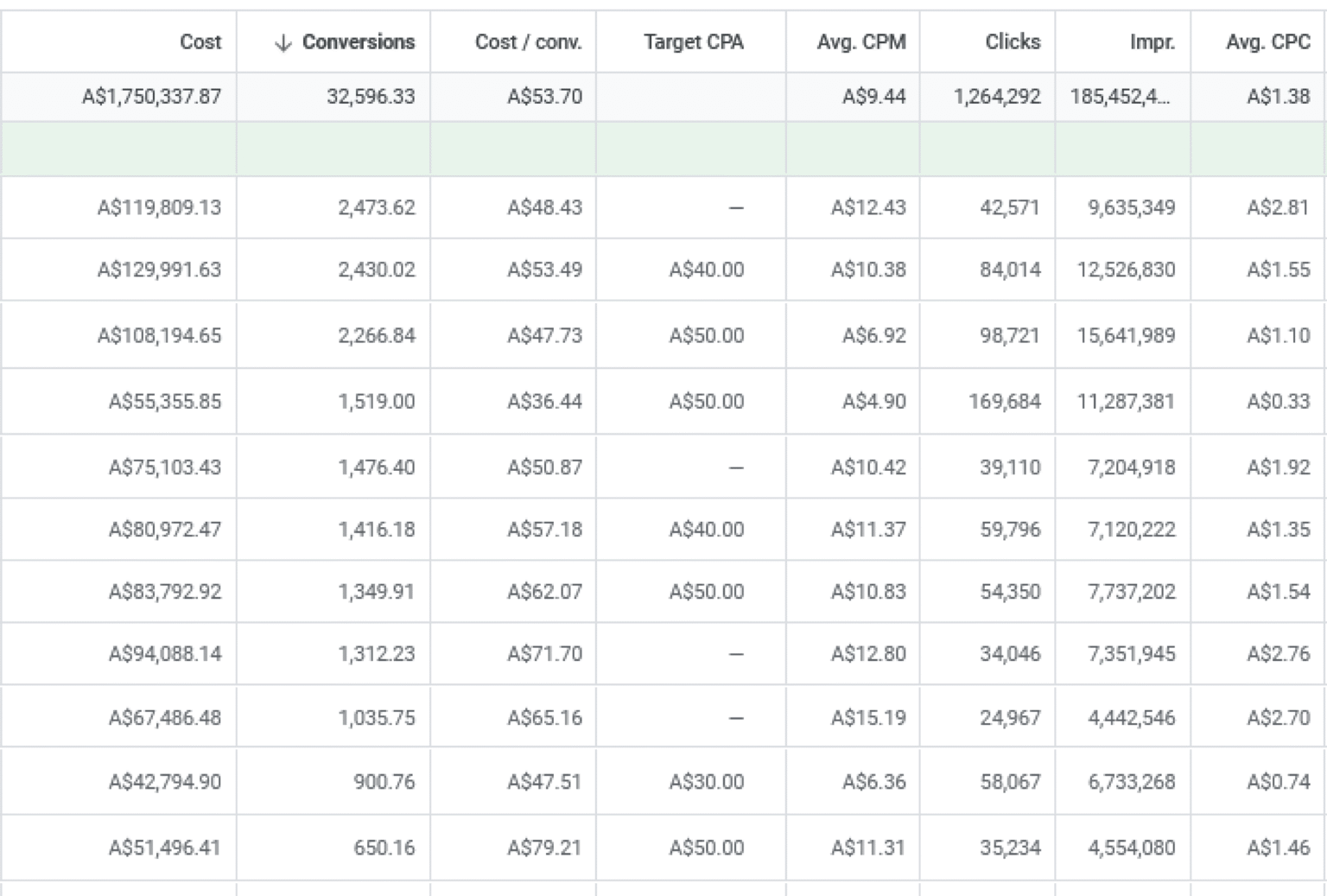Click cost cell A$55,355.85

tap(164, 402)
